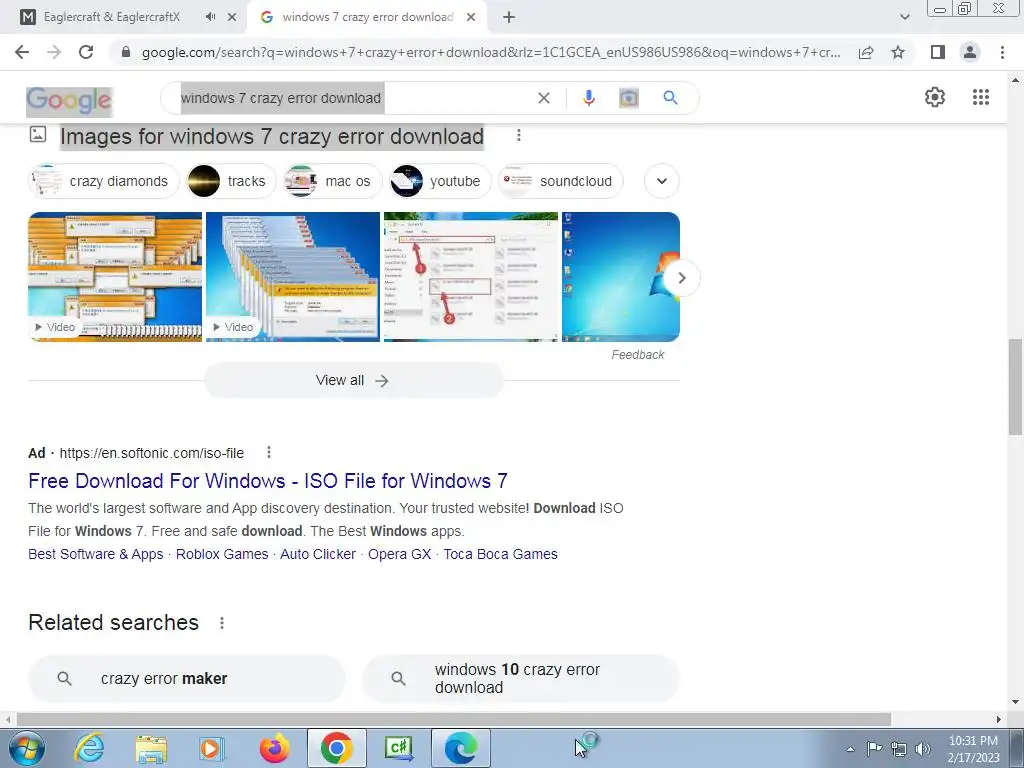This screenshot has width=1024, height=768.
Task: Search related crazy error maker
Action: pyautogui.click(x=187, y=679)
